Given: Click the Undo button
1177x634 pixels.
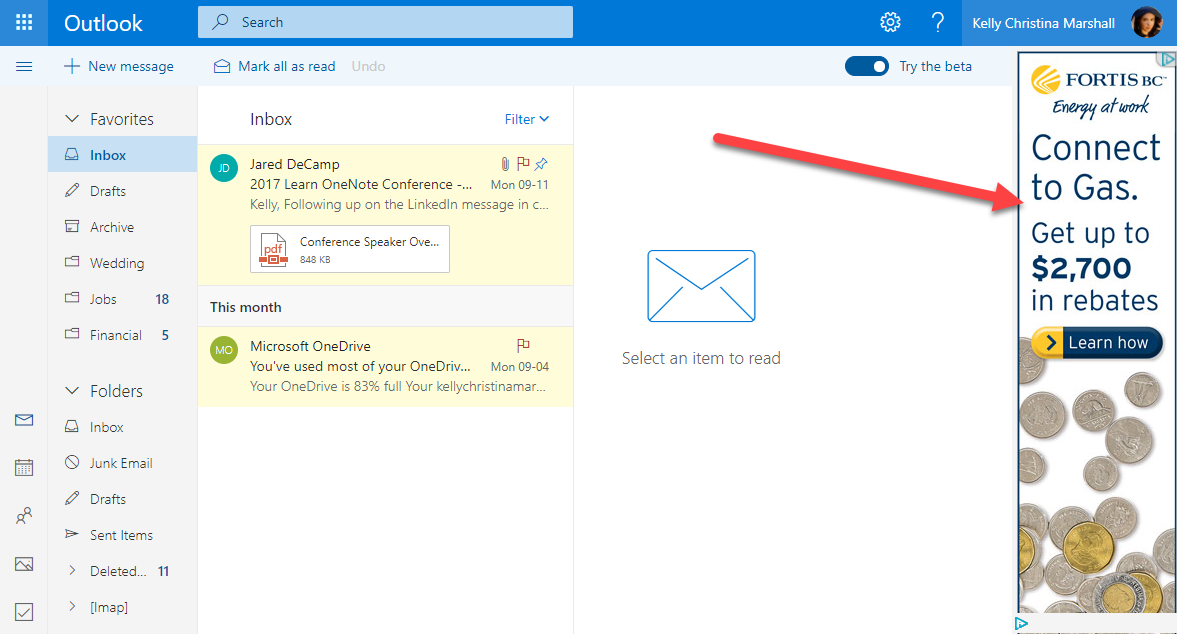Looking at the screenshot, I should [x=368, y=66].
